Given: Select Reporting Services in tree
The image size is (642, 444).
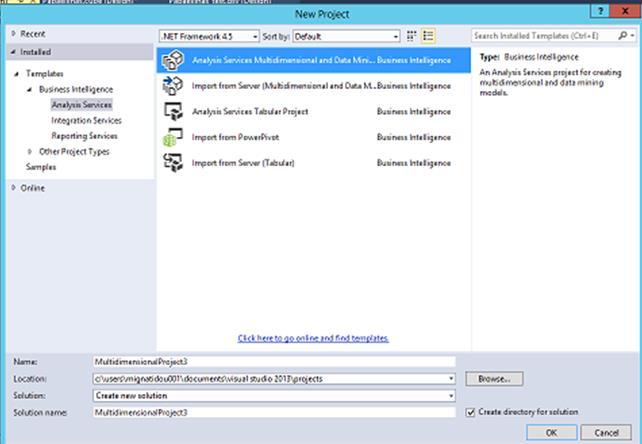Looking at the screenshot, I should [84, 136].
